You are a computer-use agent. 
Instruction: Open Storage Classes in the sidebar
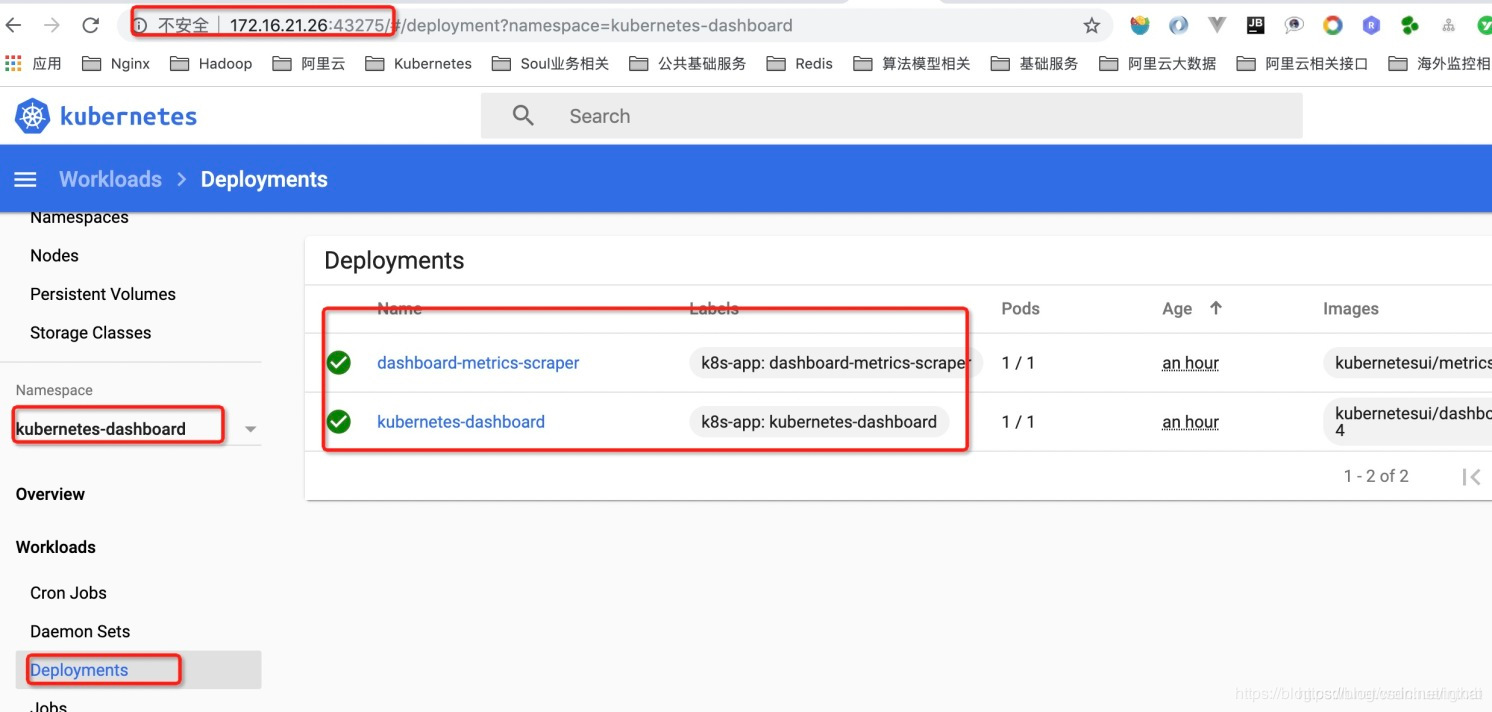[91, 333]
